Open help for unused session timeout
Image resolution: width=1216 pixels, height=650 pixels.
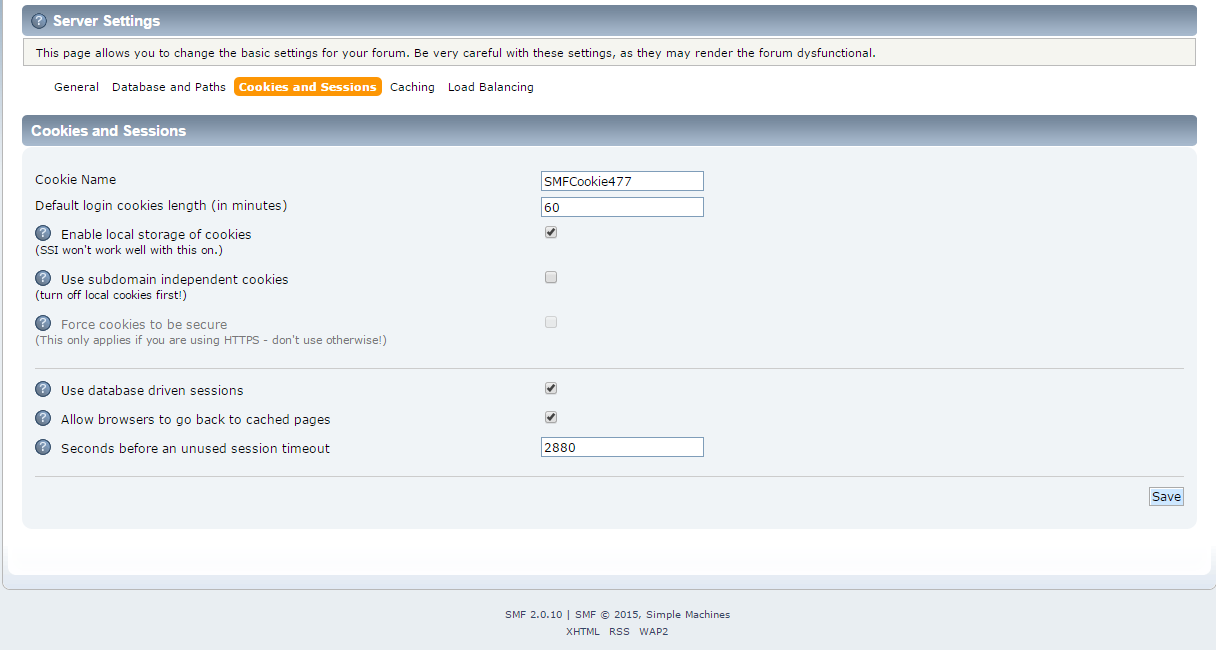click(x=43, y=447)
